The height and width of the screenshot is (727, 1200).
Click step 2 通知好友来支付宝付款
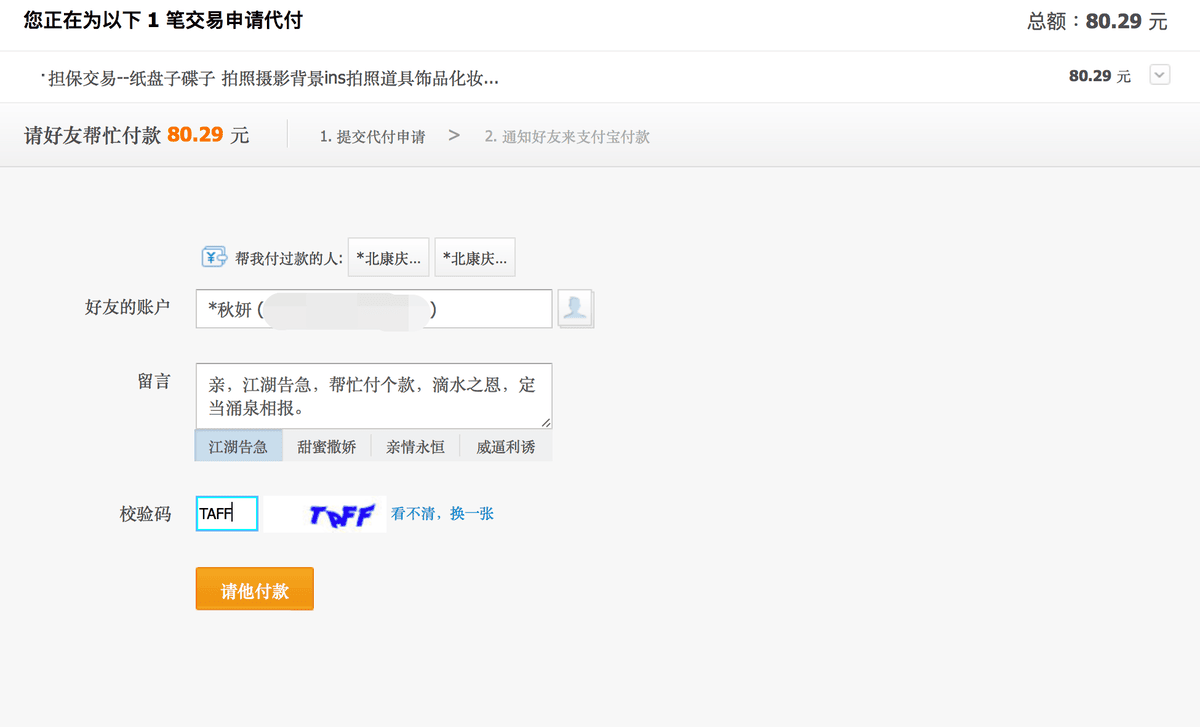click(x=567, y=136)
